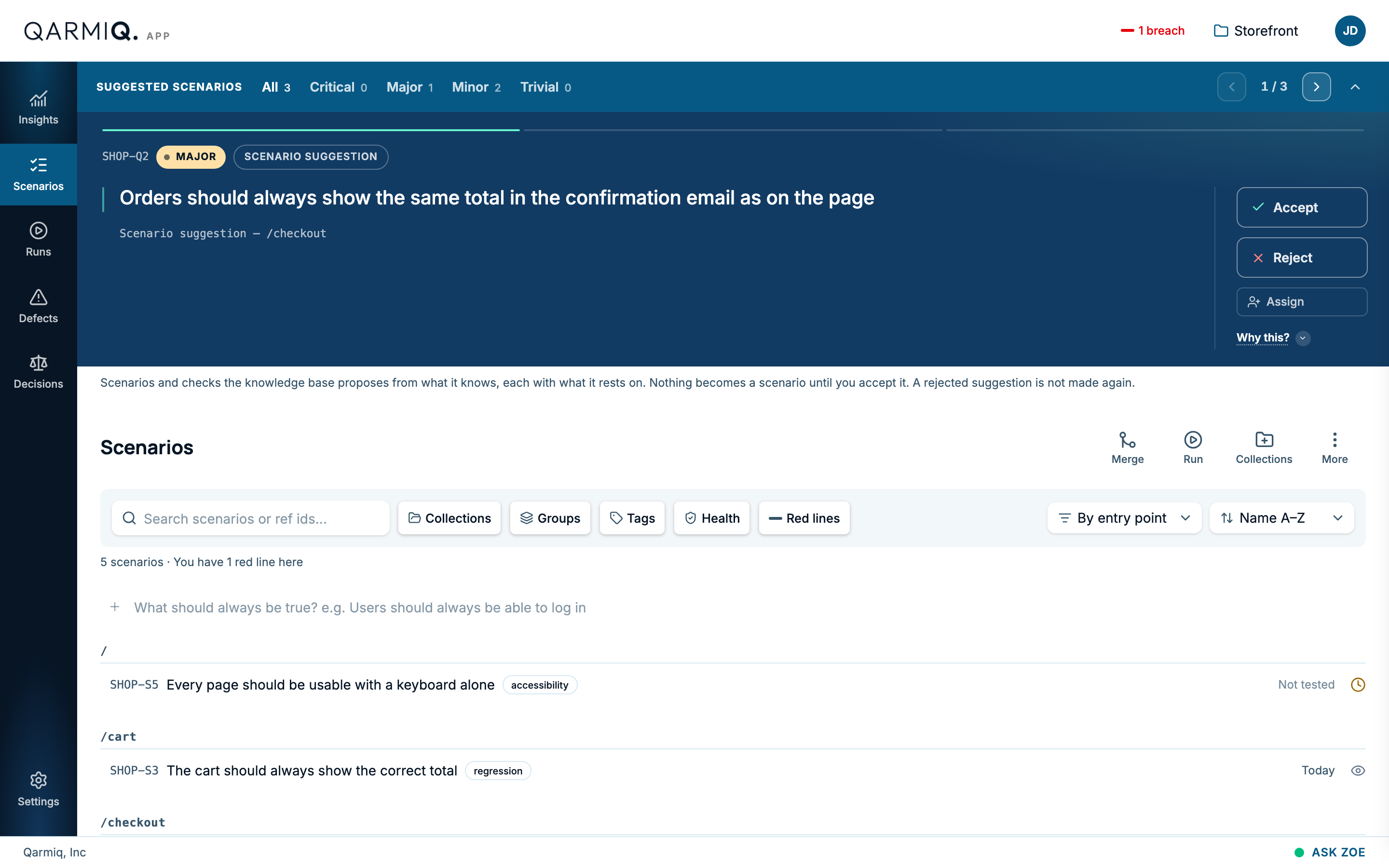Expand the Why this? explanation
This screenshot has height=868, width=1389.
[1272, 338]
